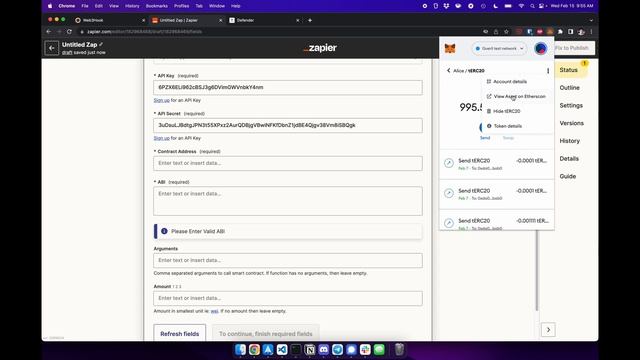Bookmark this page with the star icon

click(x=506, y=31)
